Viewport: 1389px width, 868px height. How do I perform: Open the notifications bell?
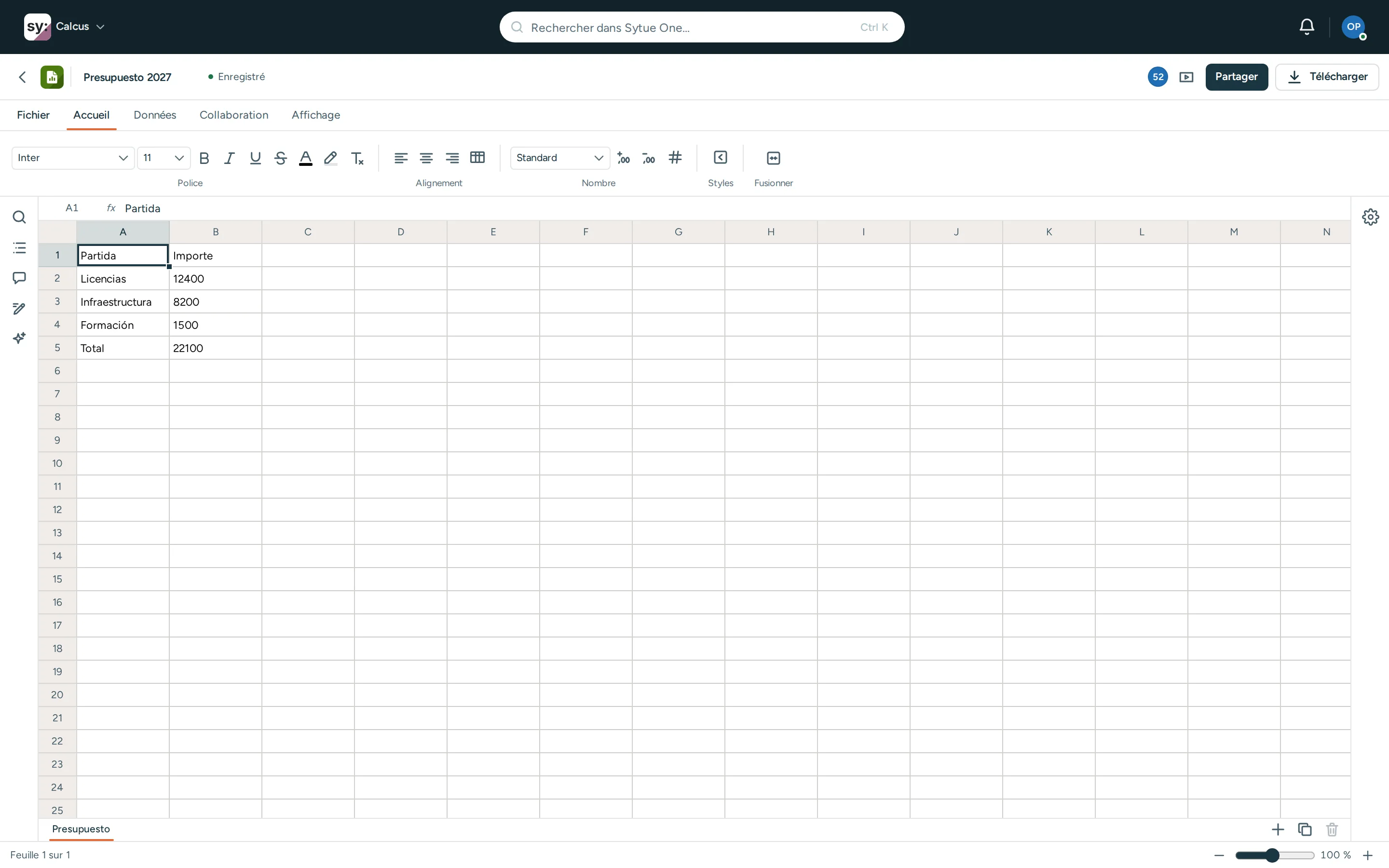point(1307,27)
